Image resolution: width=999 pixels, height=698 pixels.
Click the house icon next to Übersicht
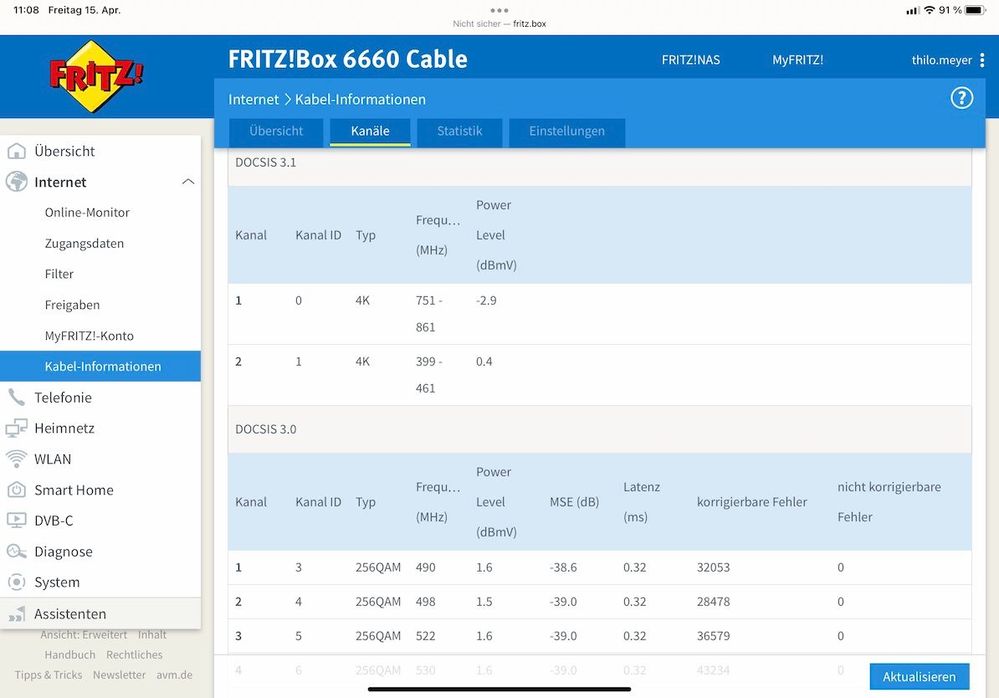(17, 151)
